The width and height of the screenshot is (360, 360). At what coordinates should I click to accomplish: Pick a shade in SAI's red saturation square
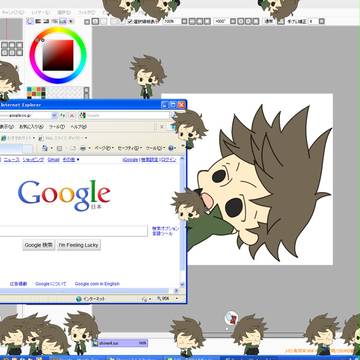click(x=58, y=55)
